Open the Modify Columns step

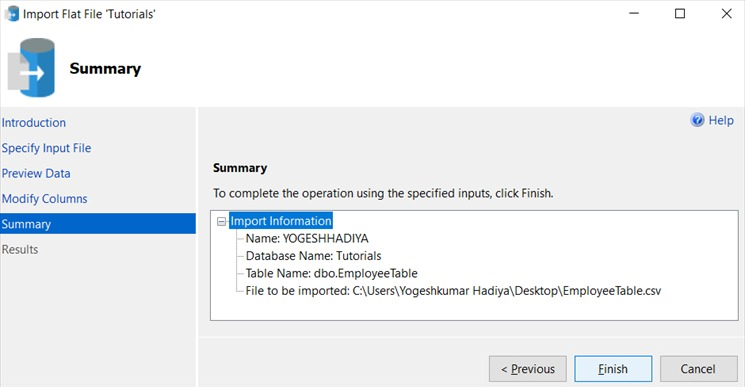44,199
